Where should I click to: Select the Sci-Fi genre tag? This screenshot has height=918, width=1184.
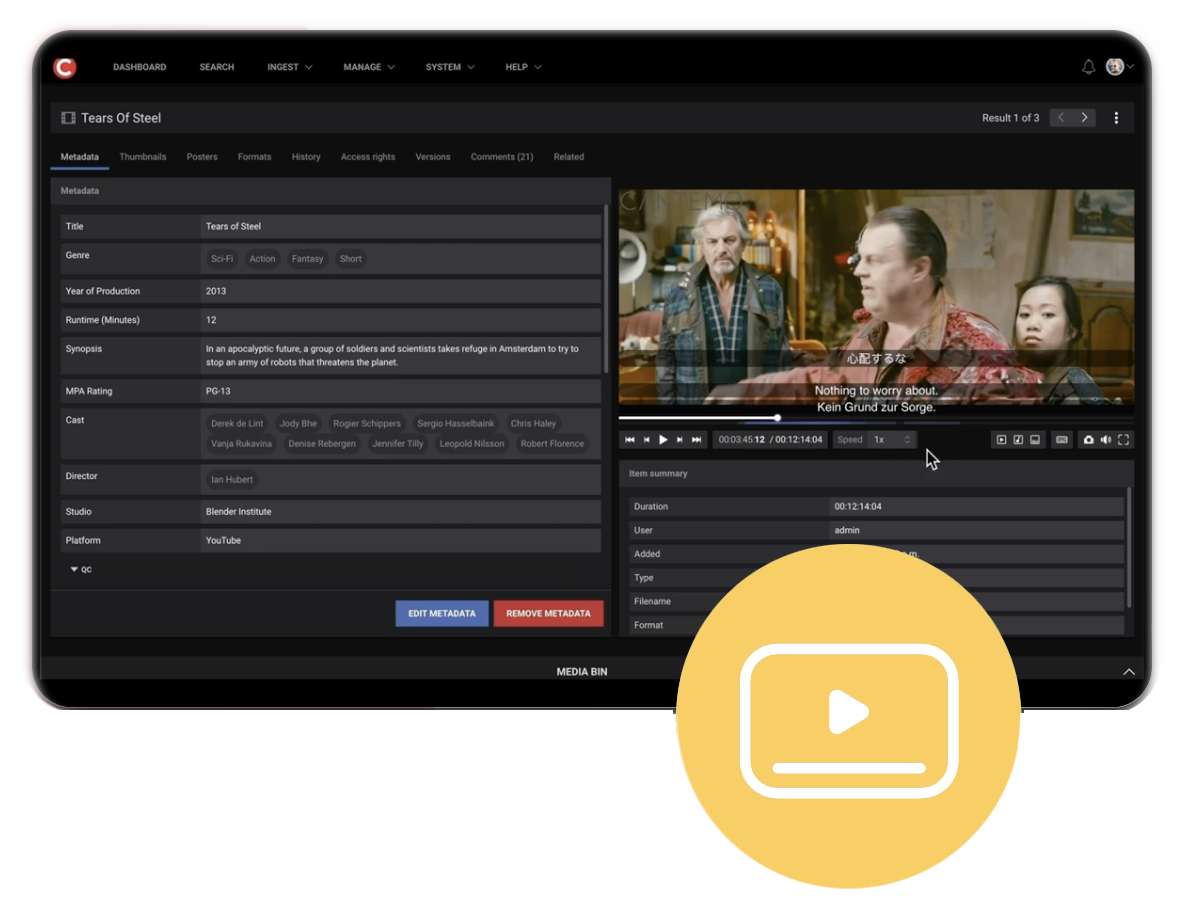[x=222, y=259]
